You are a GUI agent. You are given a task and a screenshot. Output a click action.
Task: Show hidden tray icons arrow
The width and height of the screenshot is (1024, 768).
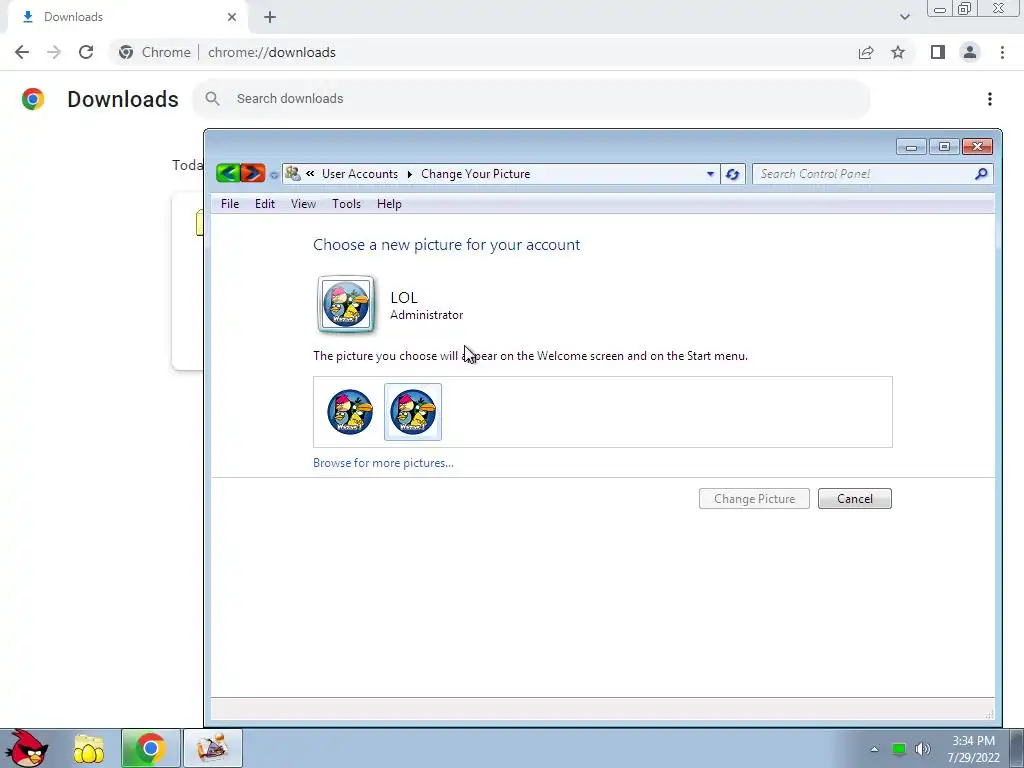[874, 749]
